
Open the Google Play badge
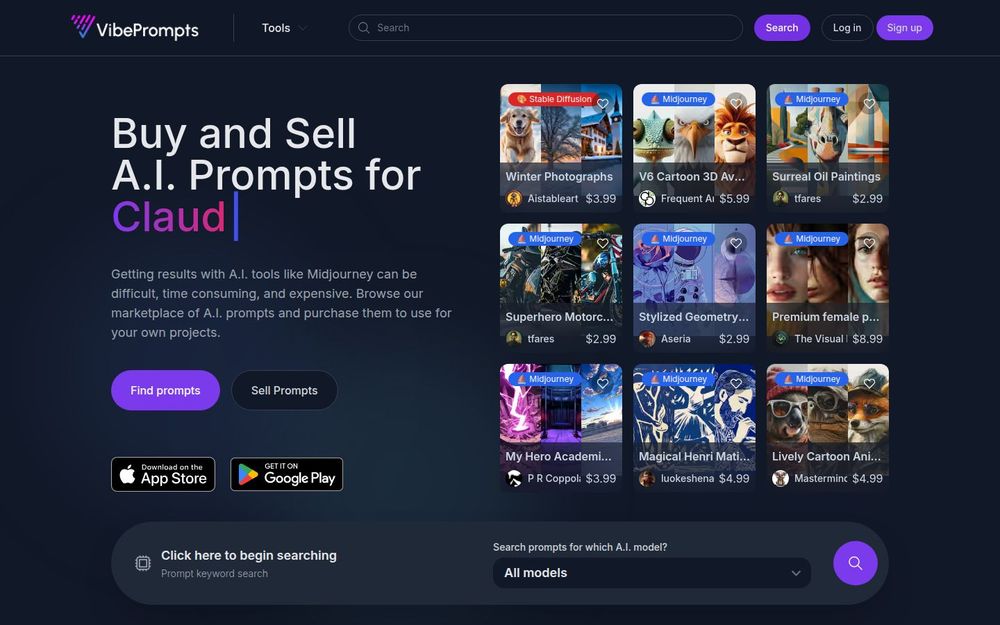(x=286, y=474)
